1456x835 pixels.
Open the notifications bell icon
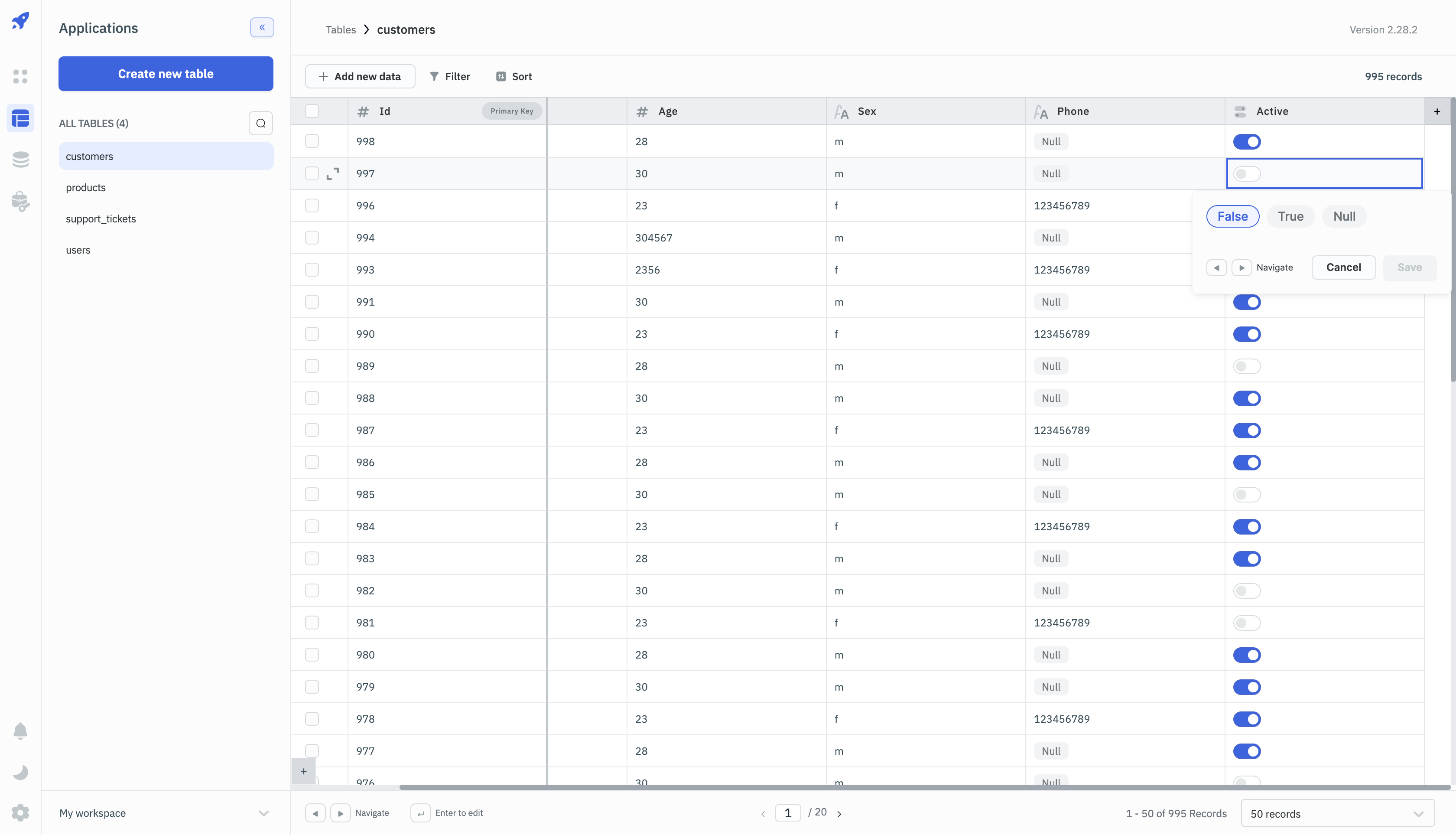(x=21, y=731)
